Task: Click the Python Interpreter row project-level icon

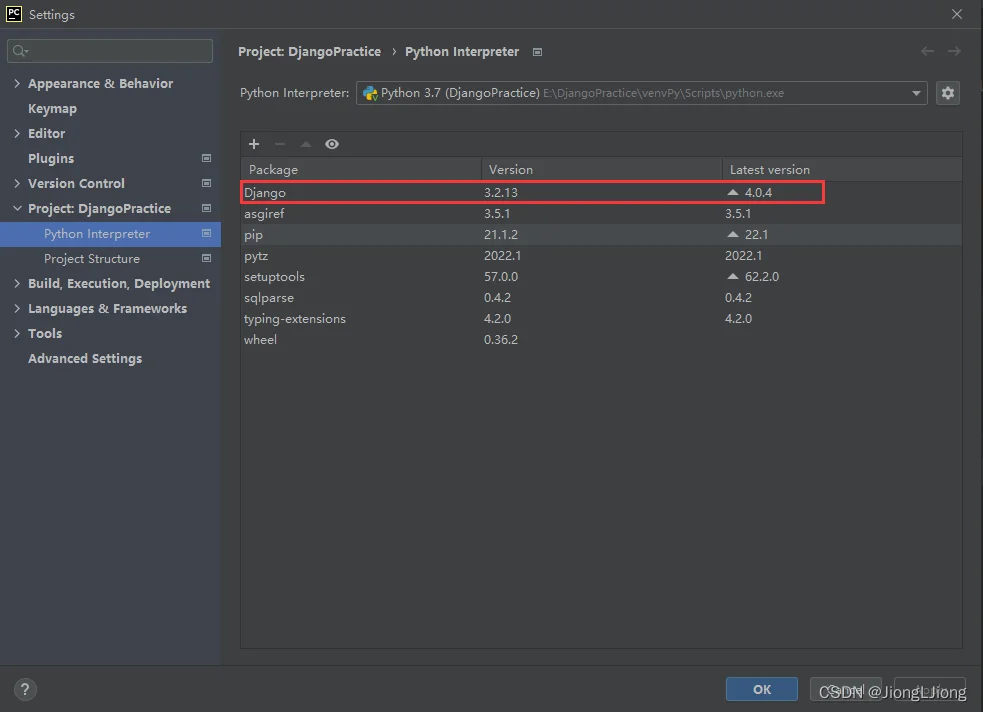Action: [206, 234]
